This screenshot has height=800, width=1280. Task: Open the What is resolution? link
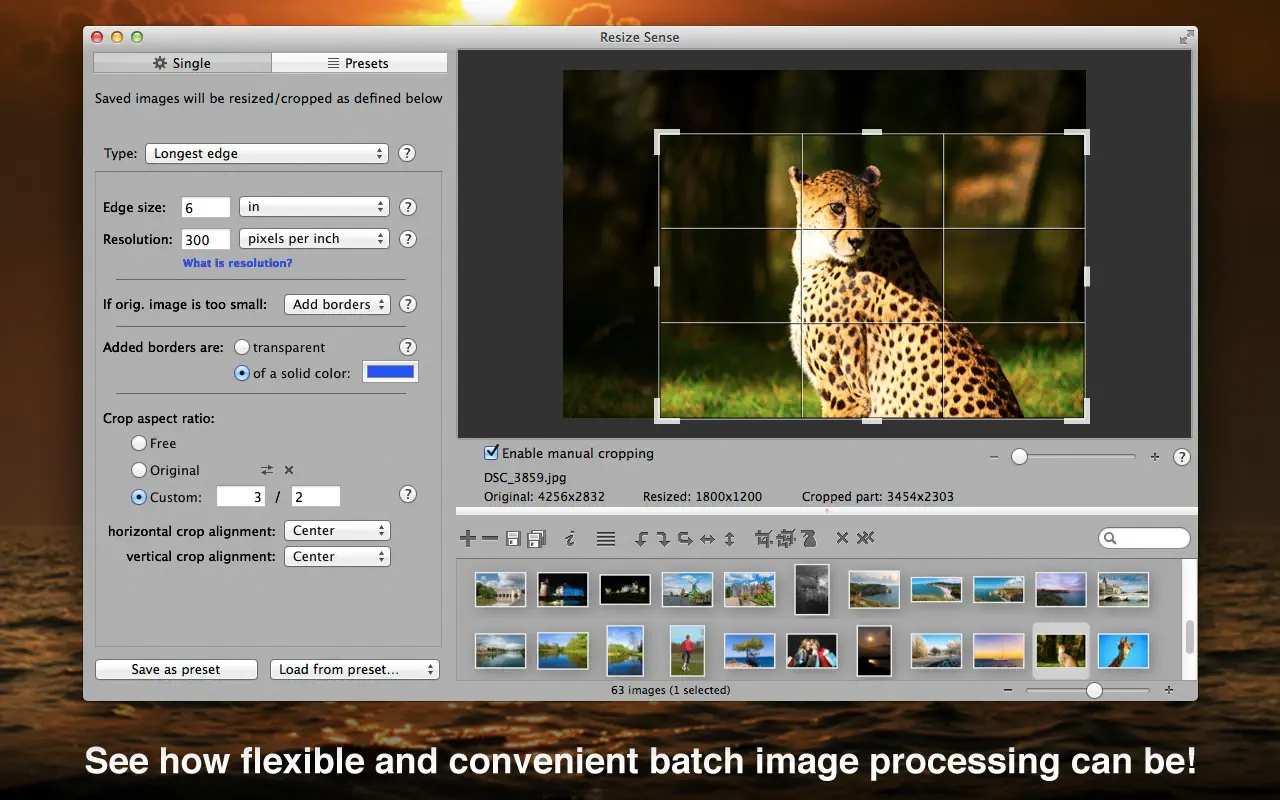click(237, 263)
